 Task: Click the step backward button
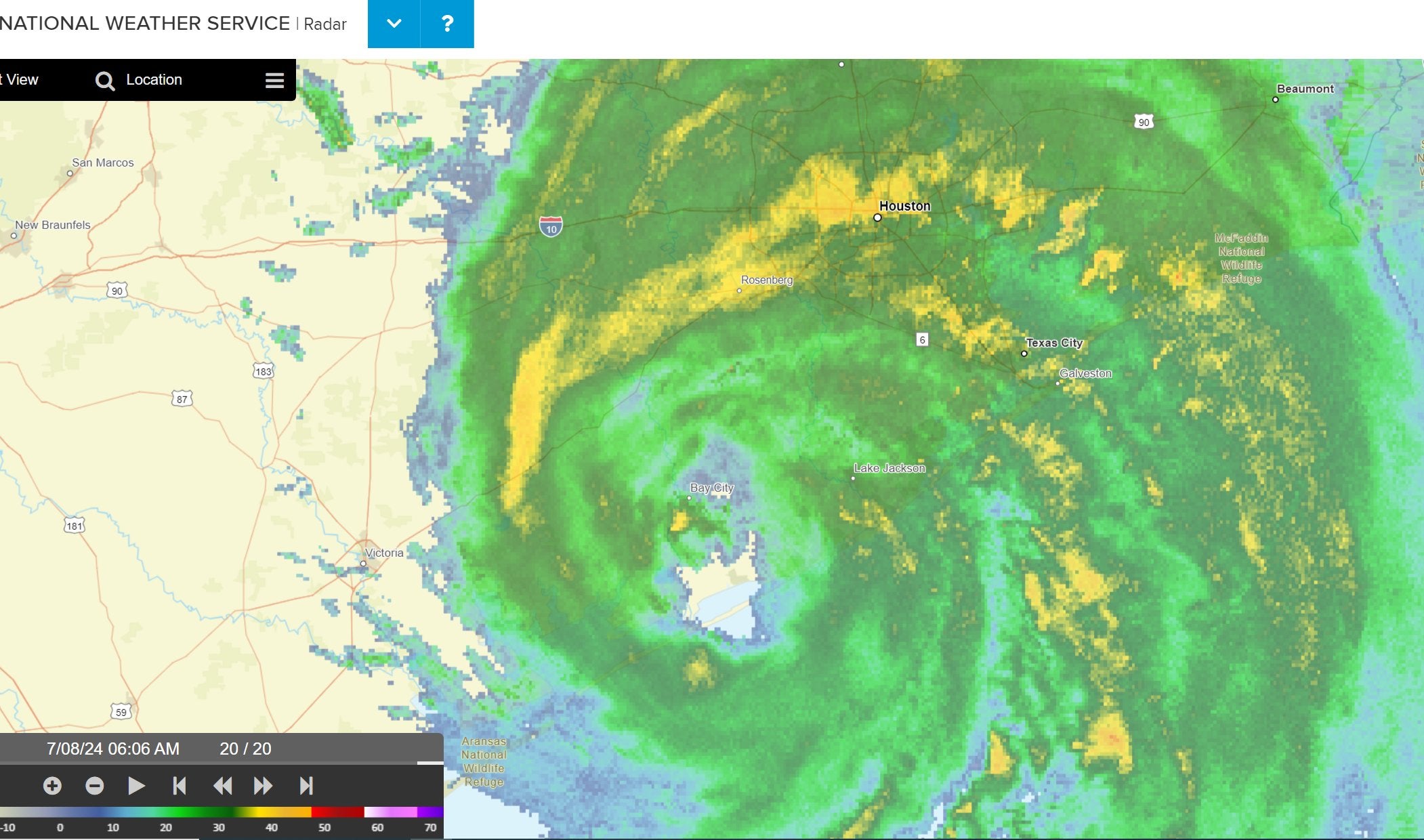point(222,786)
